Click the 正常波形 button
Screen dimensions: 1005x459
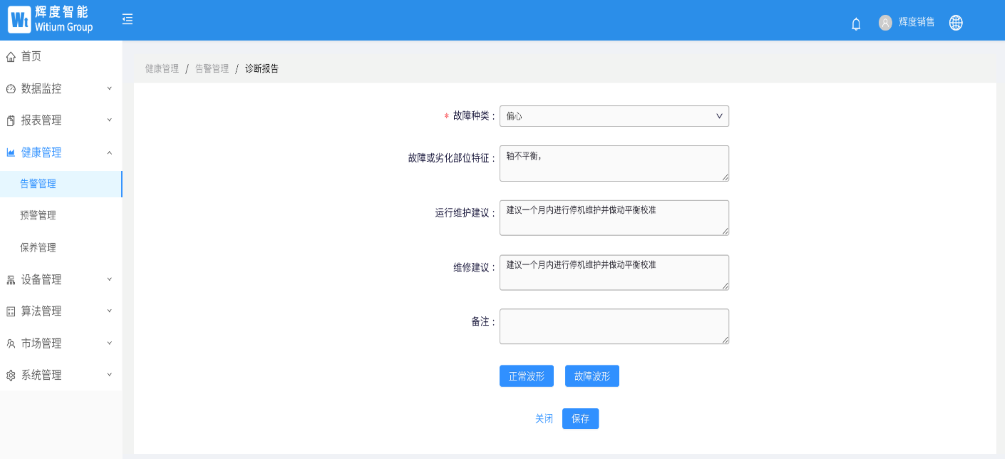526,376
